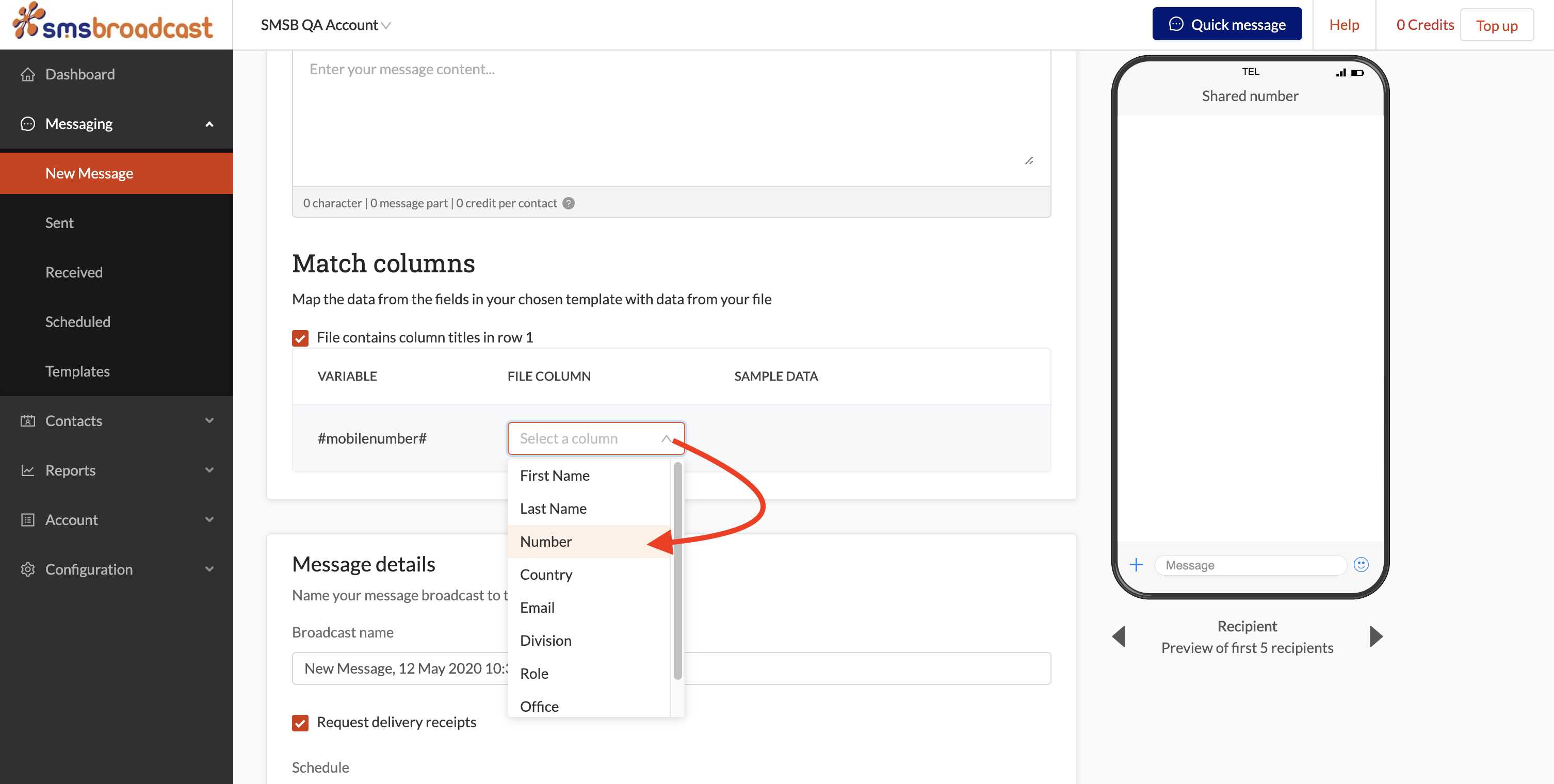Viewport: 1554px width, 784px height.
Task: Go to Scheduled messages
Action: [78, 322]
